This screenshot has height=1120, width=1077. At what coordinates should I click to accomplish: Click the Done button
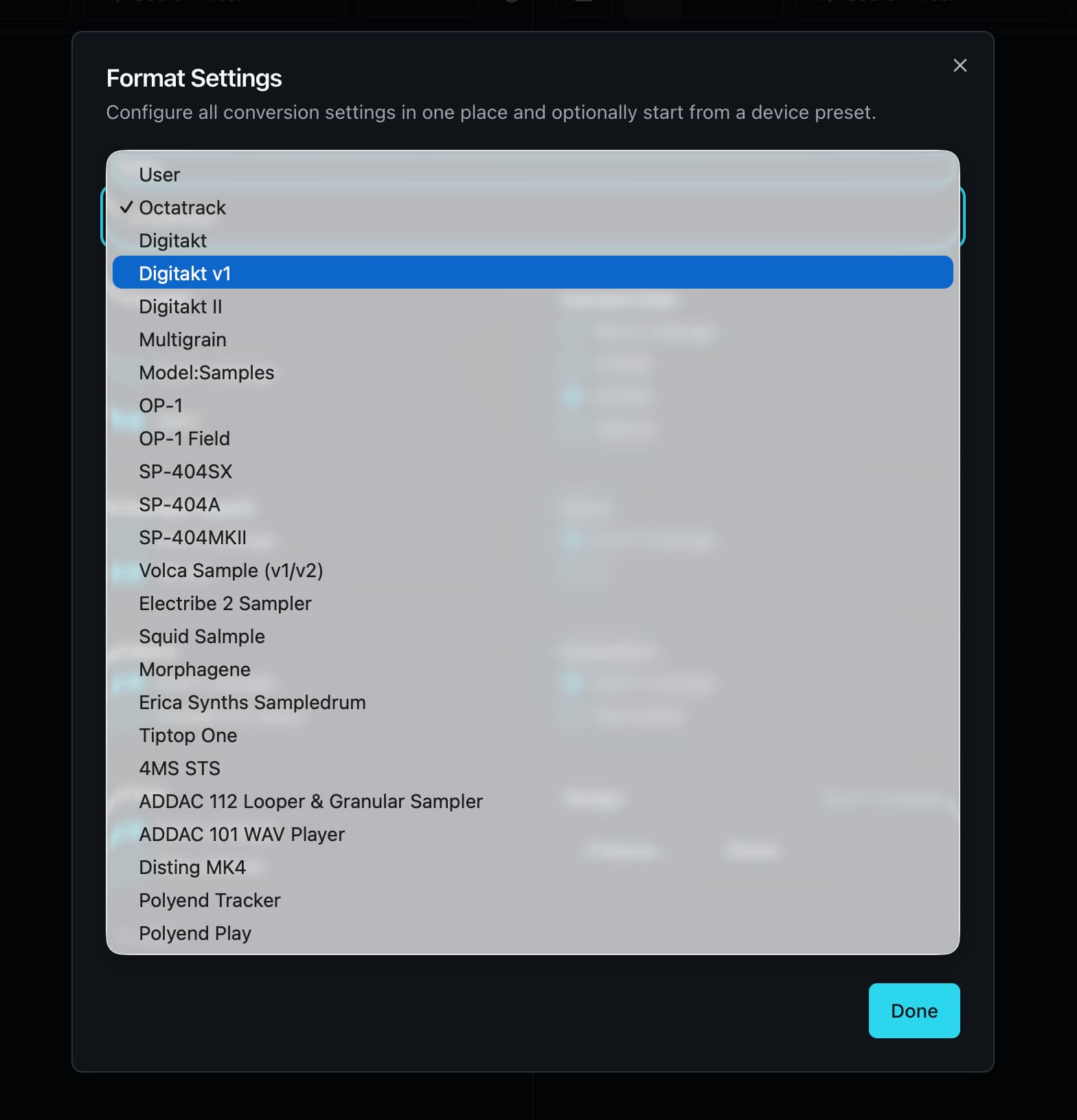click(914, 1010)
